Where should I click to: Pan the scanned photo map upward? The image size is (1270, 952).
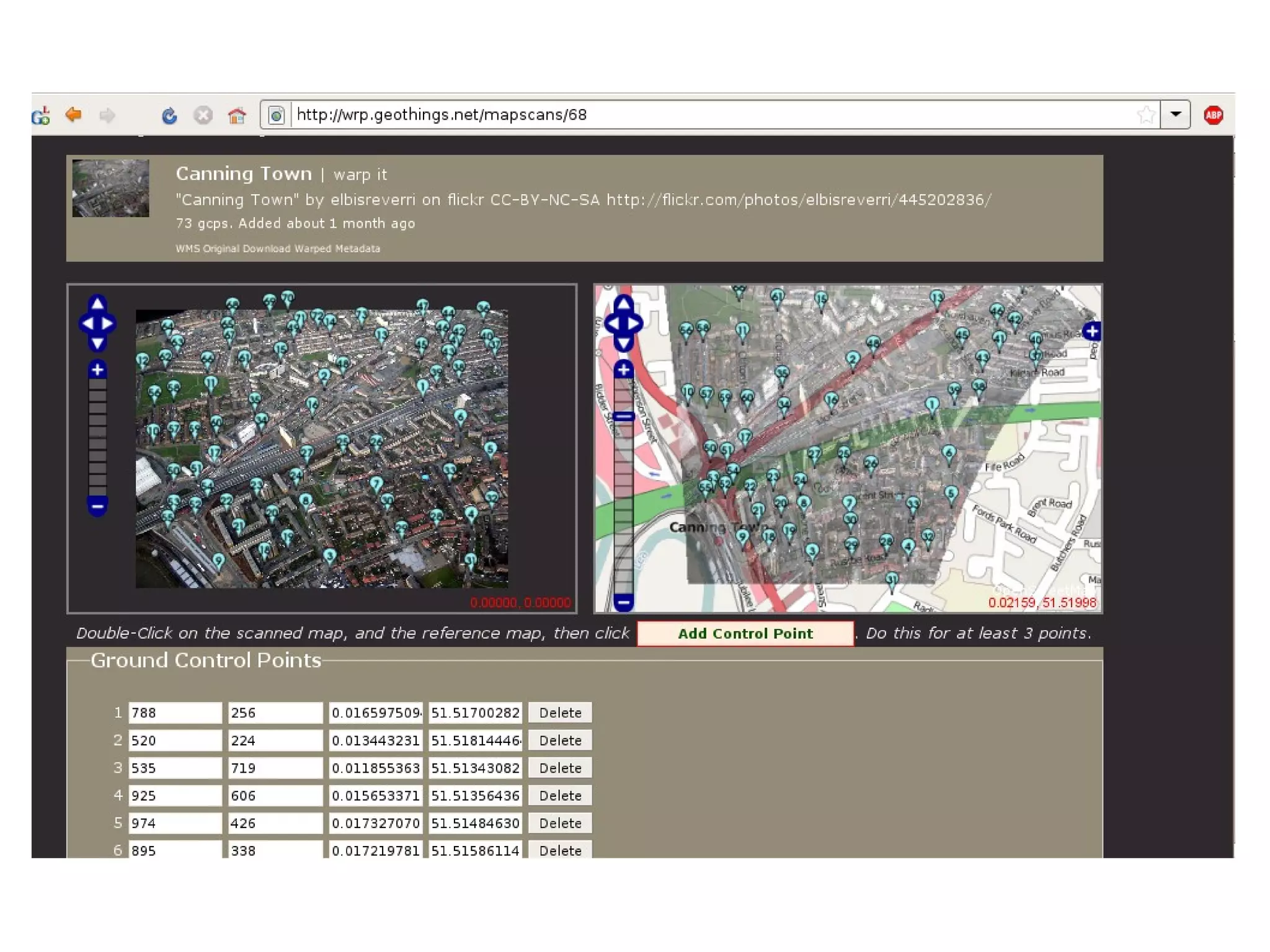click(x=97, y=304)
